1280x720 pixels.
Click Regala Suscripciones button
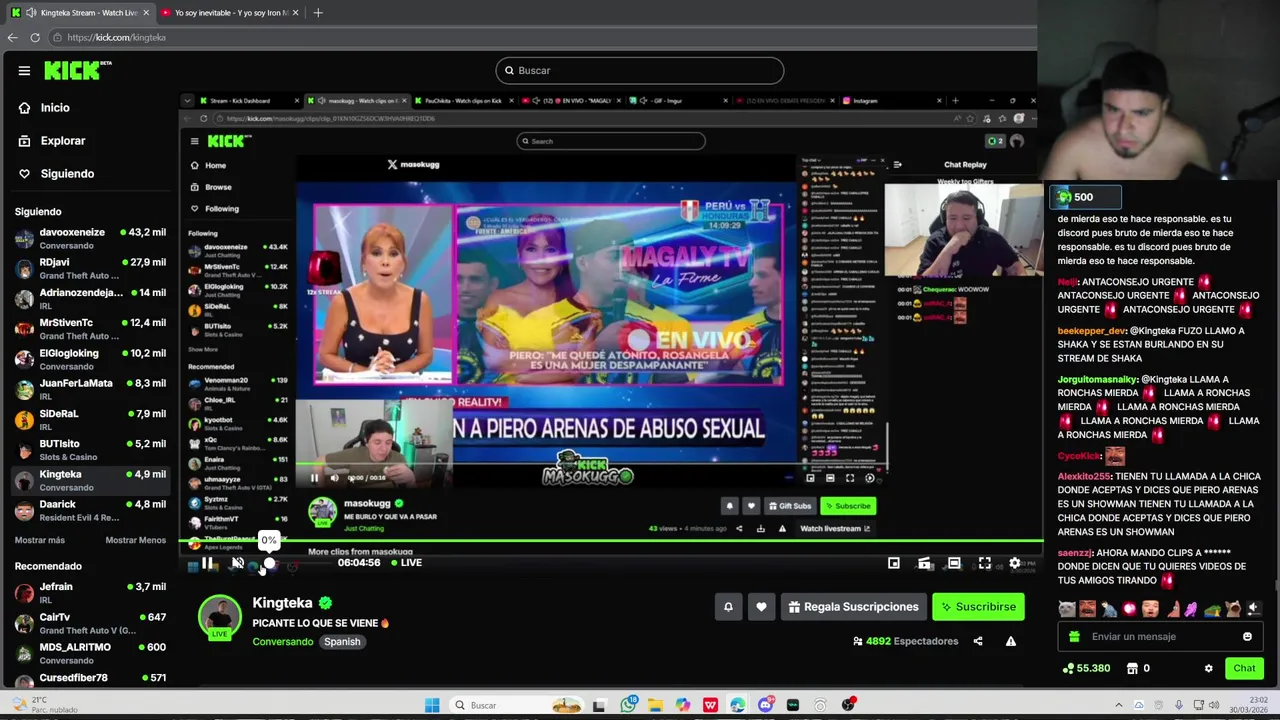853,607
